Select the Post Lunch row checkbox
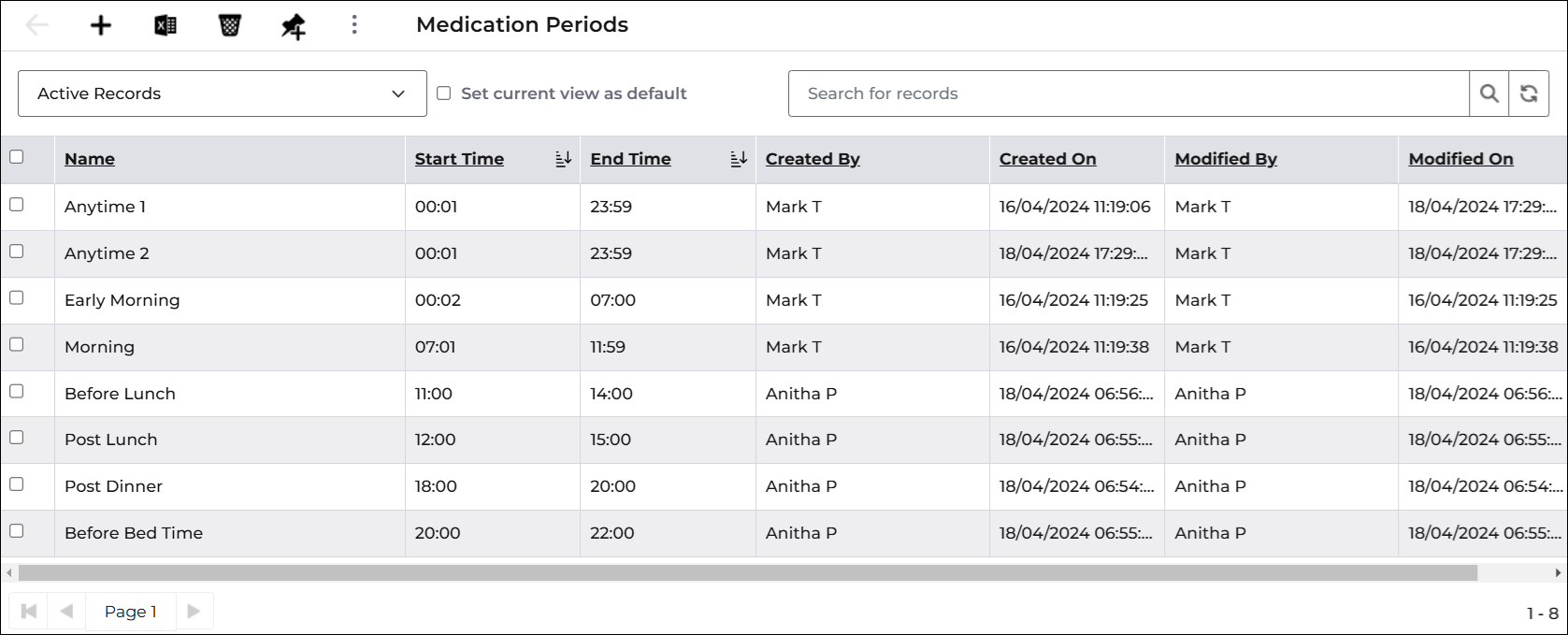 17,438
